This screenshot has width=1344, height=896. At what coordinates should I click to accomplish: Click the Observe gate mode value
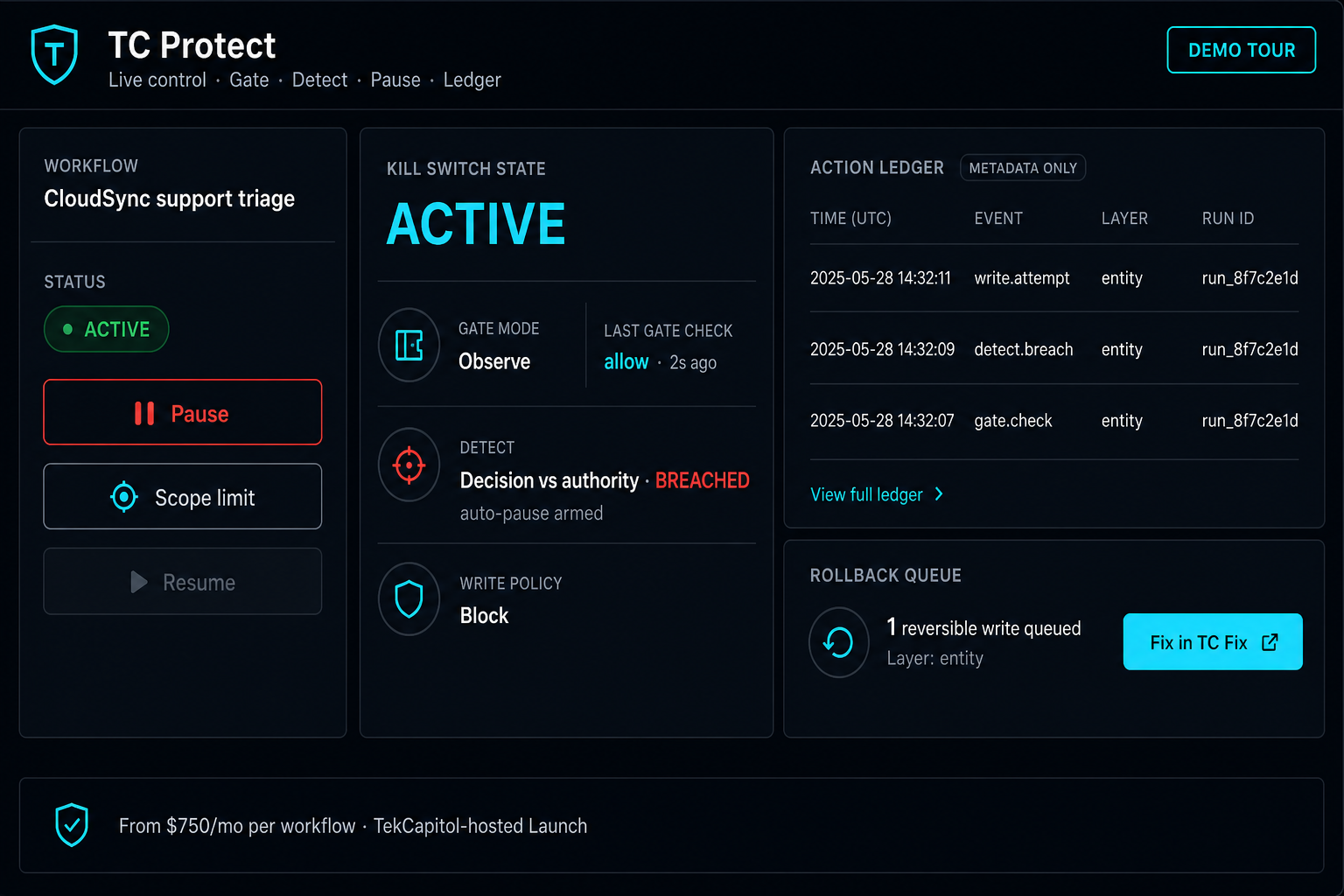pyautogui.click(x=494, y=361)
